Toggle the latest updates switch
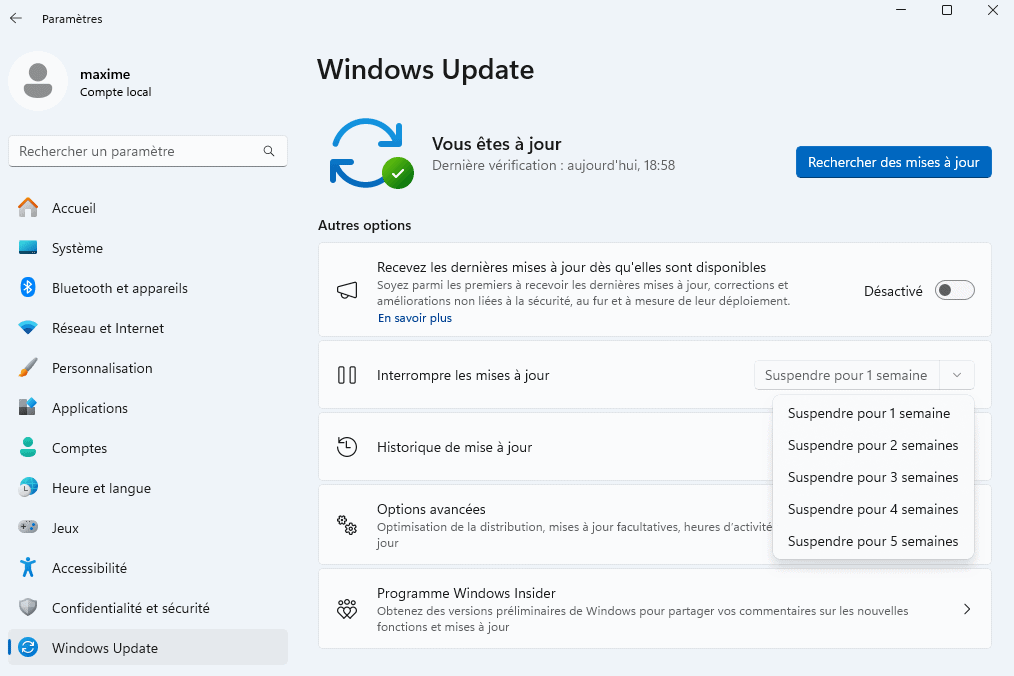This screenshot has width=1014, height=676. [955, 290]
